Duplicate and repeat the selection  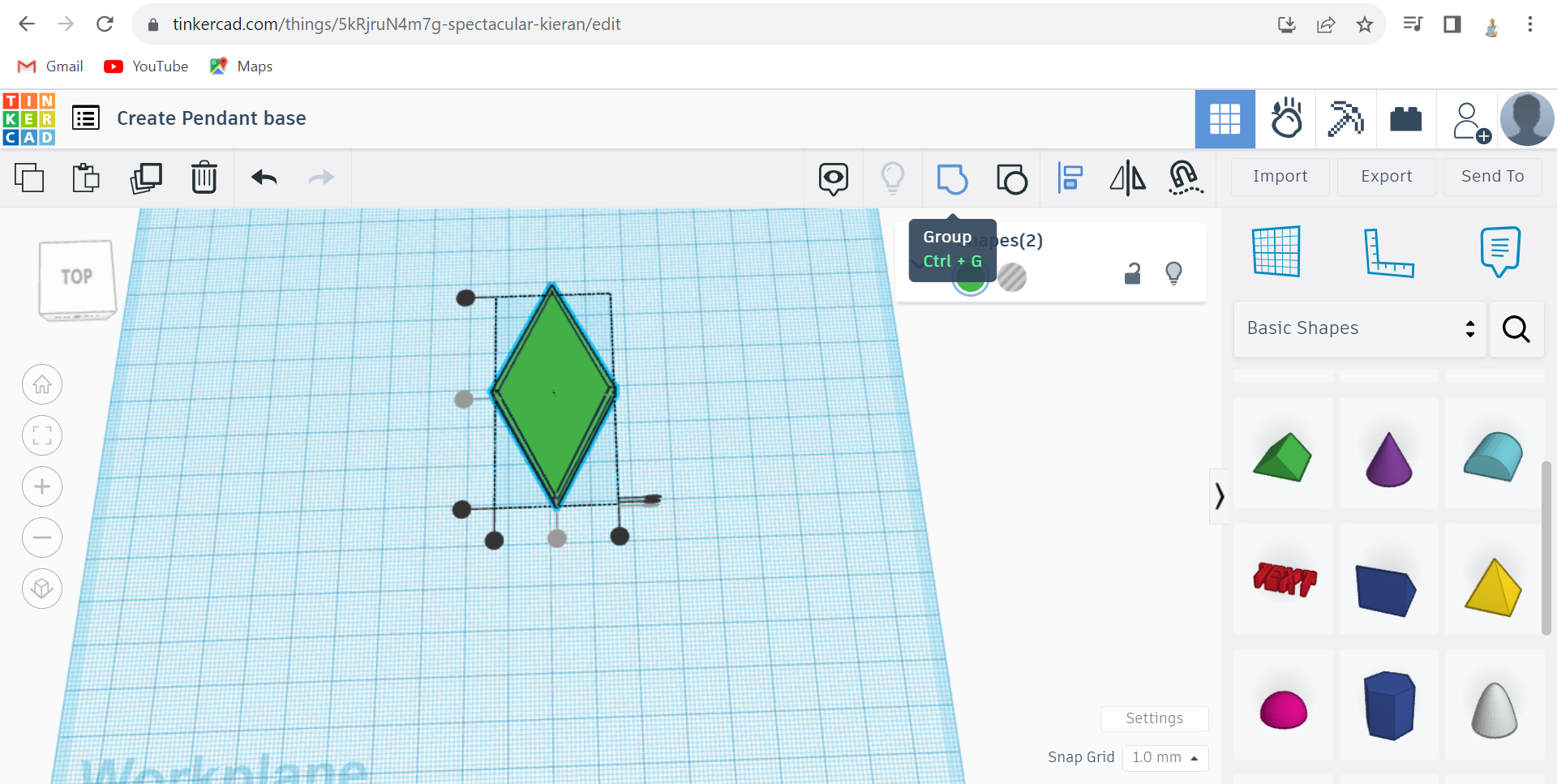pyautogui.click(x=146, y=178)
